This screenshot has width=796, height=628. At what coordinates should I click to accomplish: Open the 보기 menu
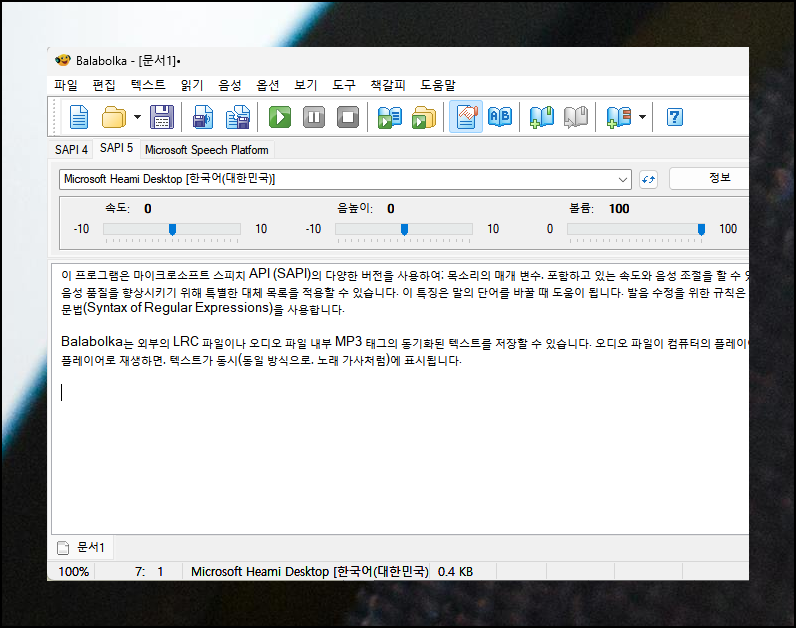[x=306, y=85]
